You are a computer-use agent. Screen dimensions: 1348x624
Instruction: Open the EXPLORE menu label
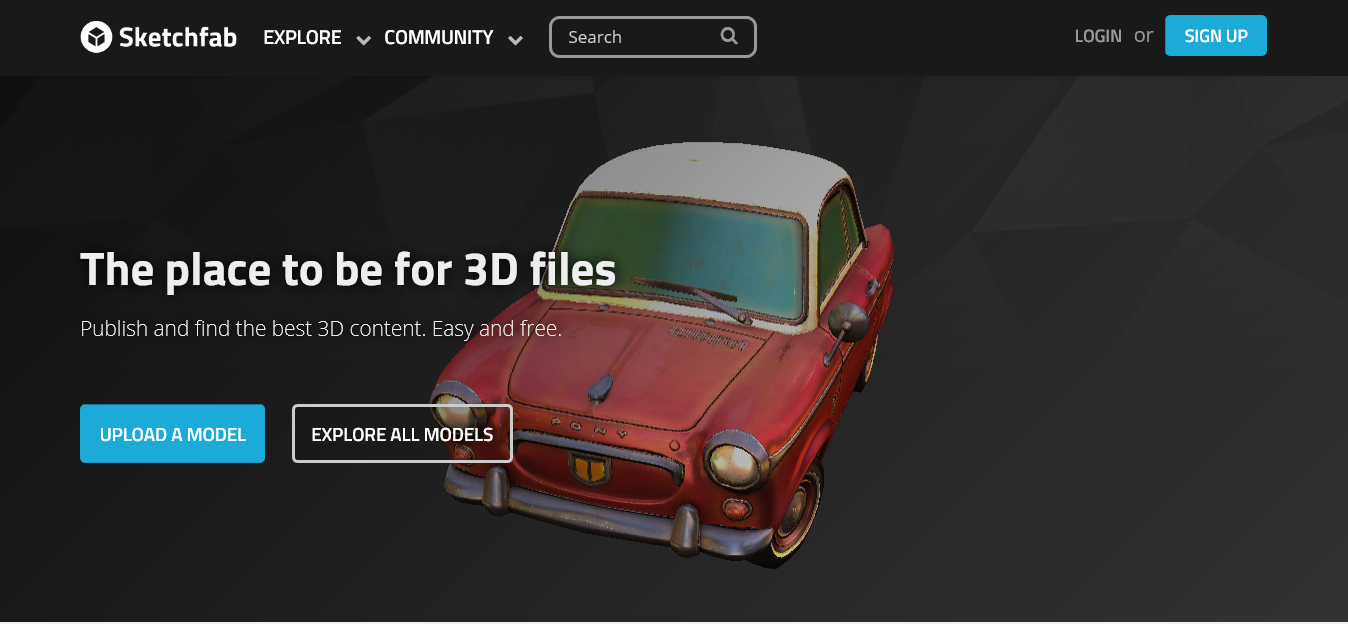tap(302, 37)
